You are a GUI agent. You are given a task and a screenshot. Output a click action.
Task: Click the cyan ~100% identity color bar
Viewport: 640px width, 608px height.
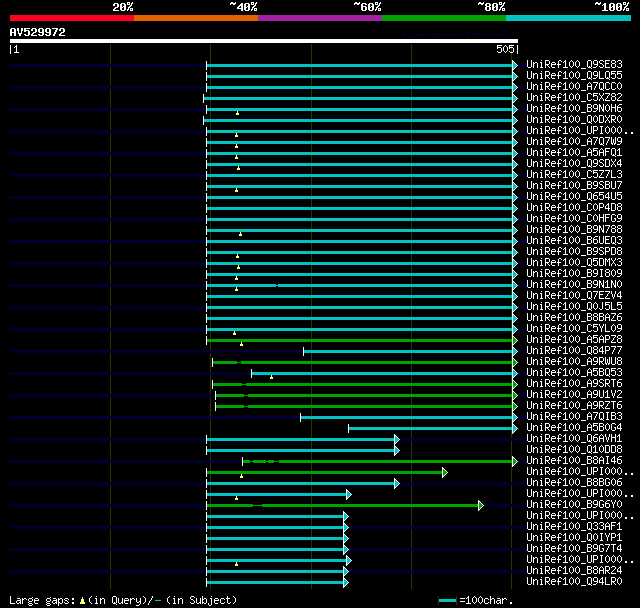point(569,18)
